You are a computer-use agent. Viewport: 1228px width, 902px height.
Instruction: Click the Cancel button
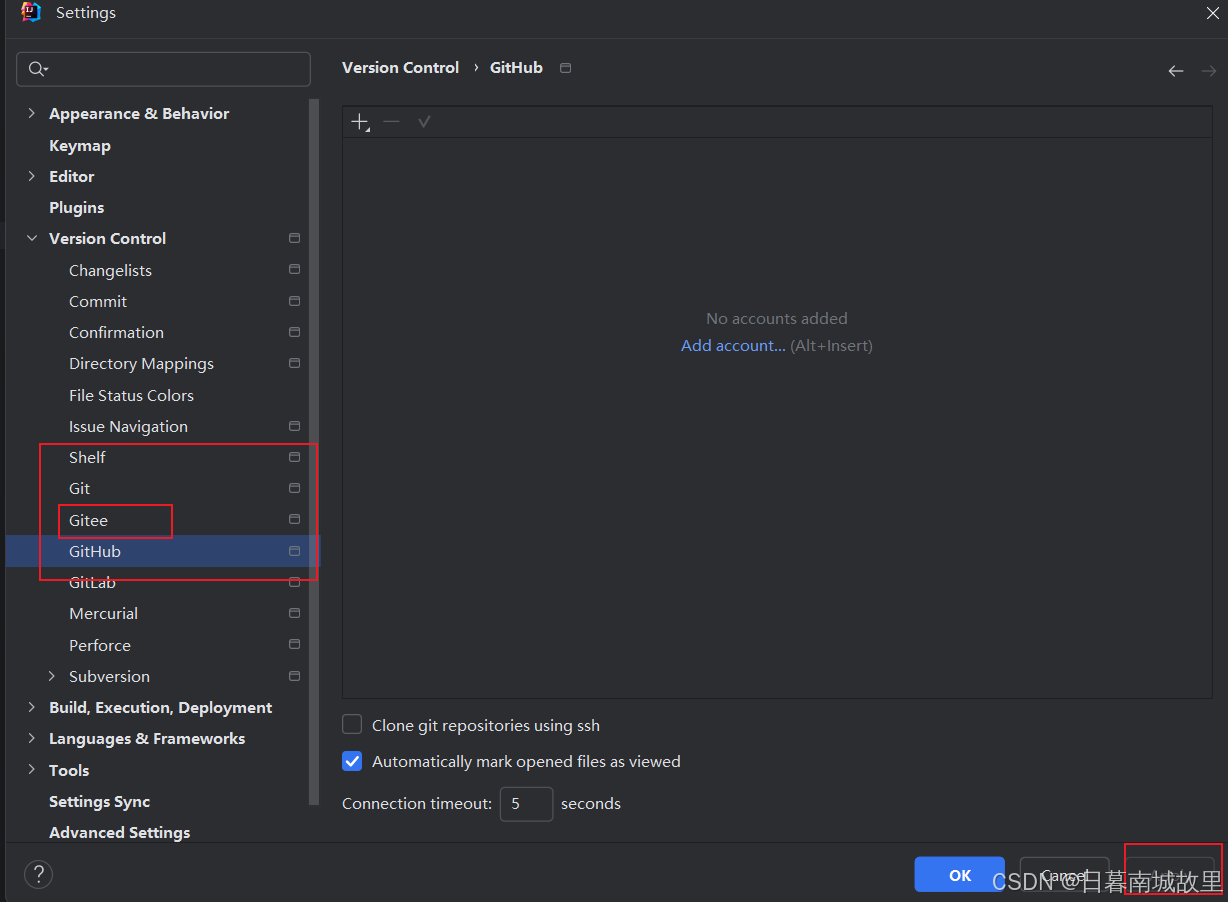pyautogui.click(x=1064, y=875)
